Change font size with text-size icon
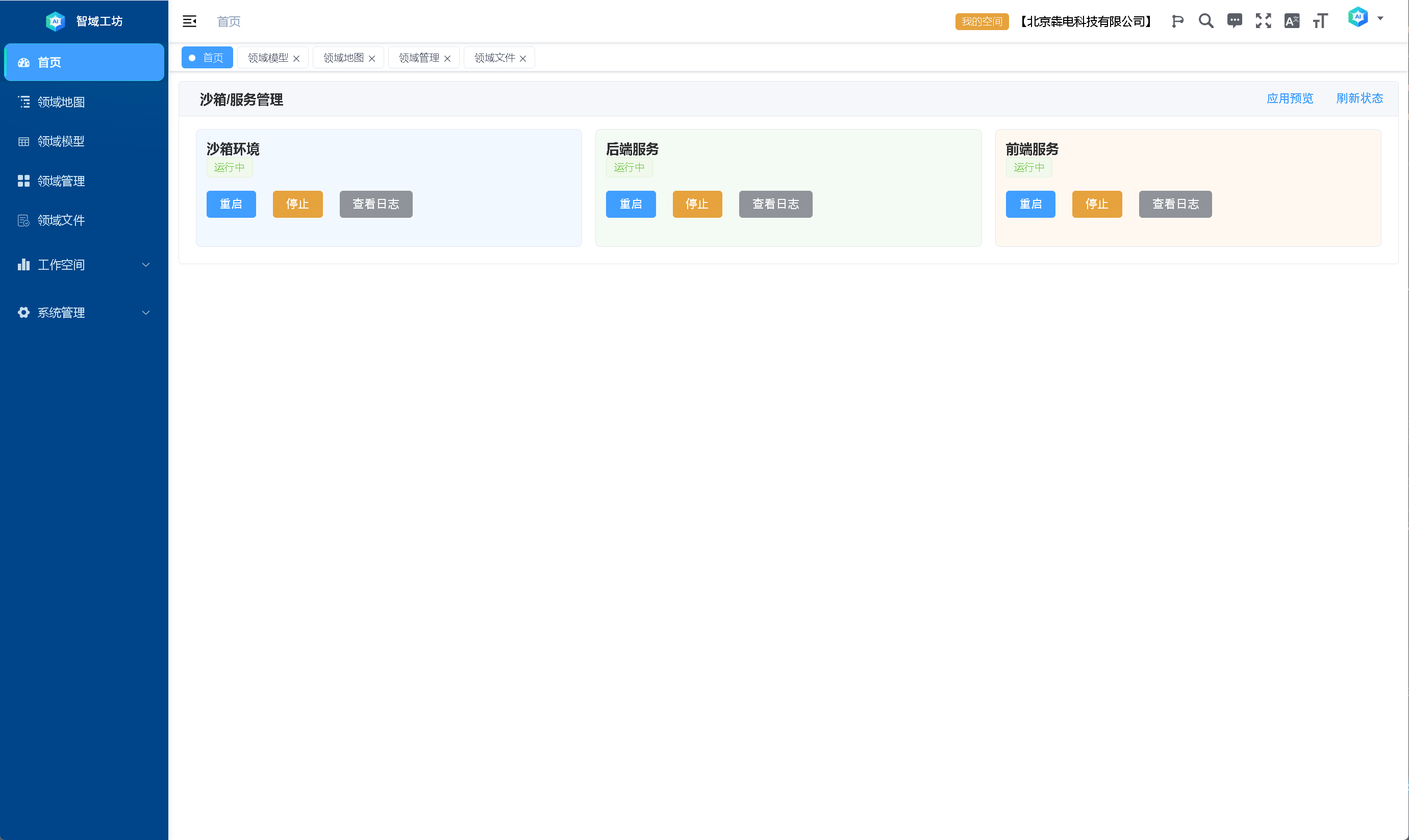 1320,21
